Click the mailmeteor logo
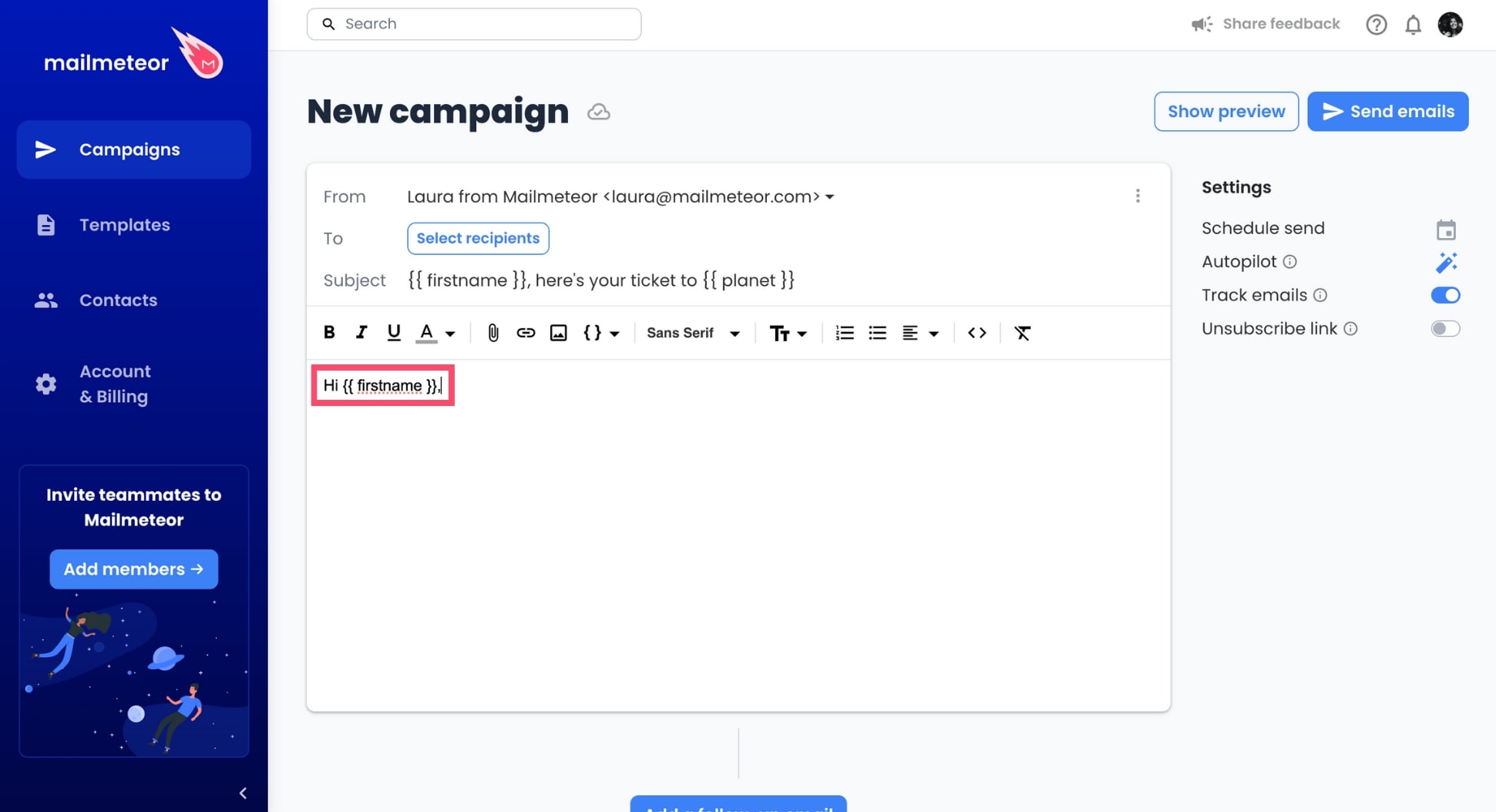Viewport: 1496px width, 812px height. [134, 54]
